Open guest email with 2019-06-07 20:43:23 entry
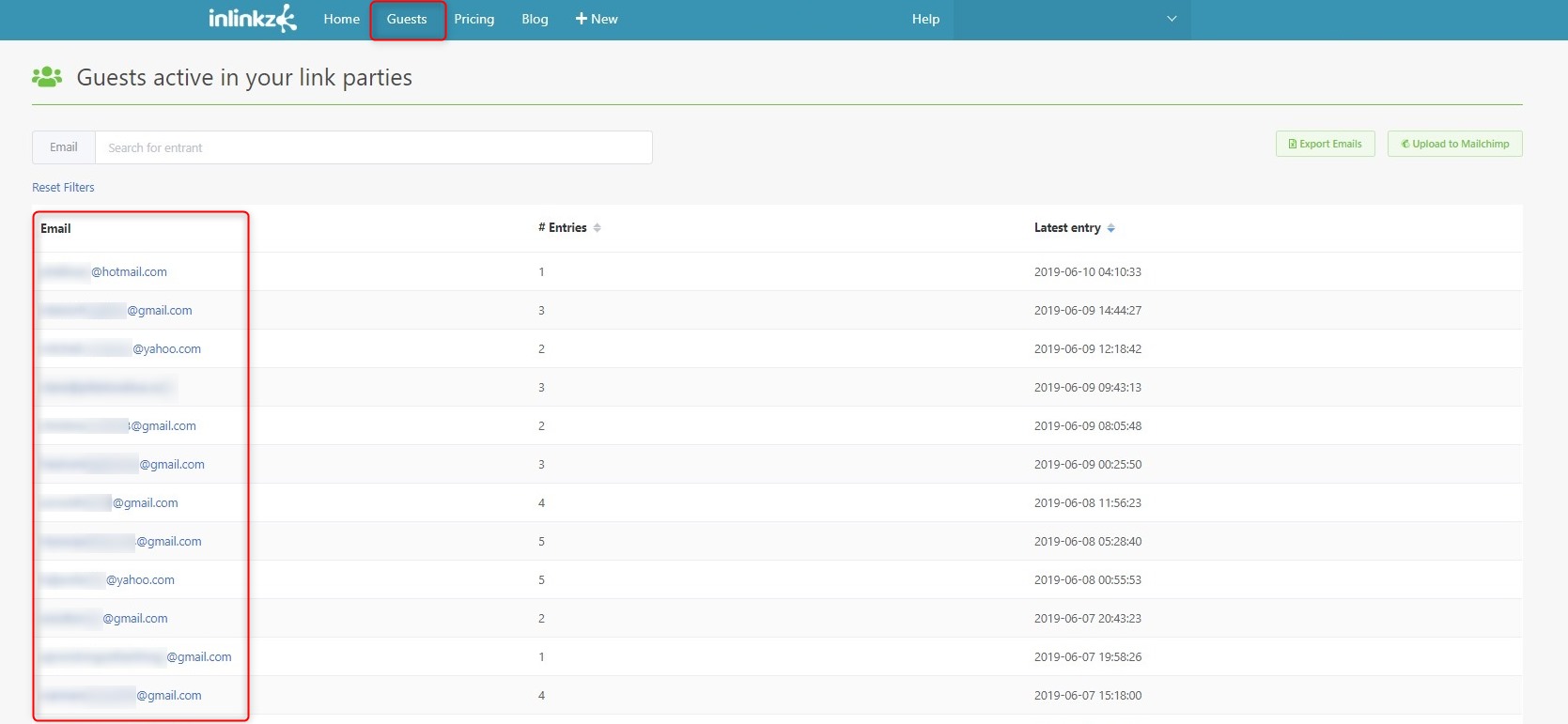1568x724 pixels. pyautogui.click(x=104, y=619)
